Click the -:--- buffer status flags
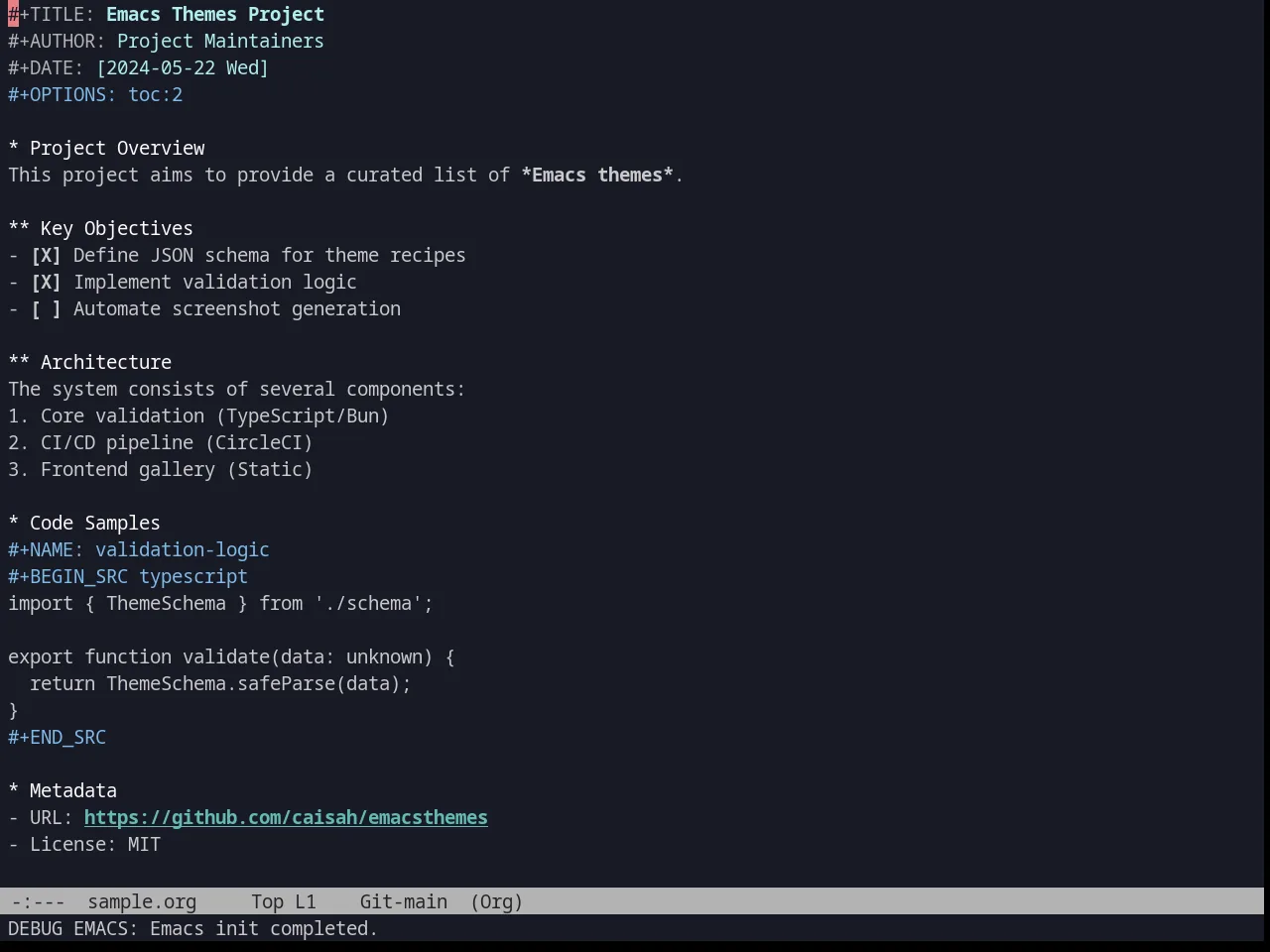1270x952 pixels. point(38,901)
